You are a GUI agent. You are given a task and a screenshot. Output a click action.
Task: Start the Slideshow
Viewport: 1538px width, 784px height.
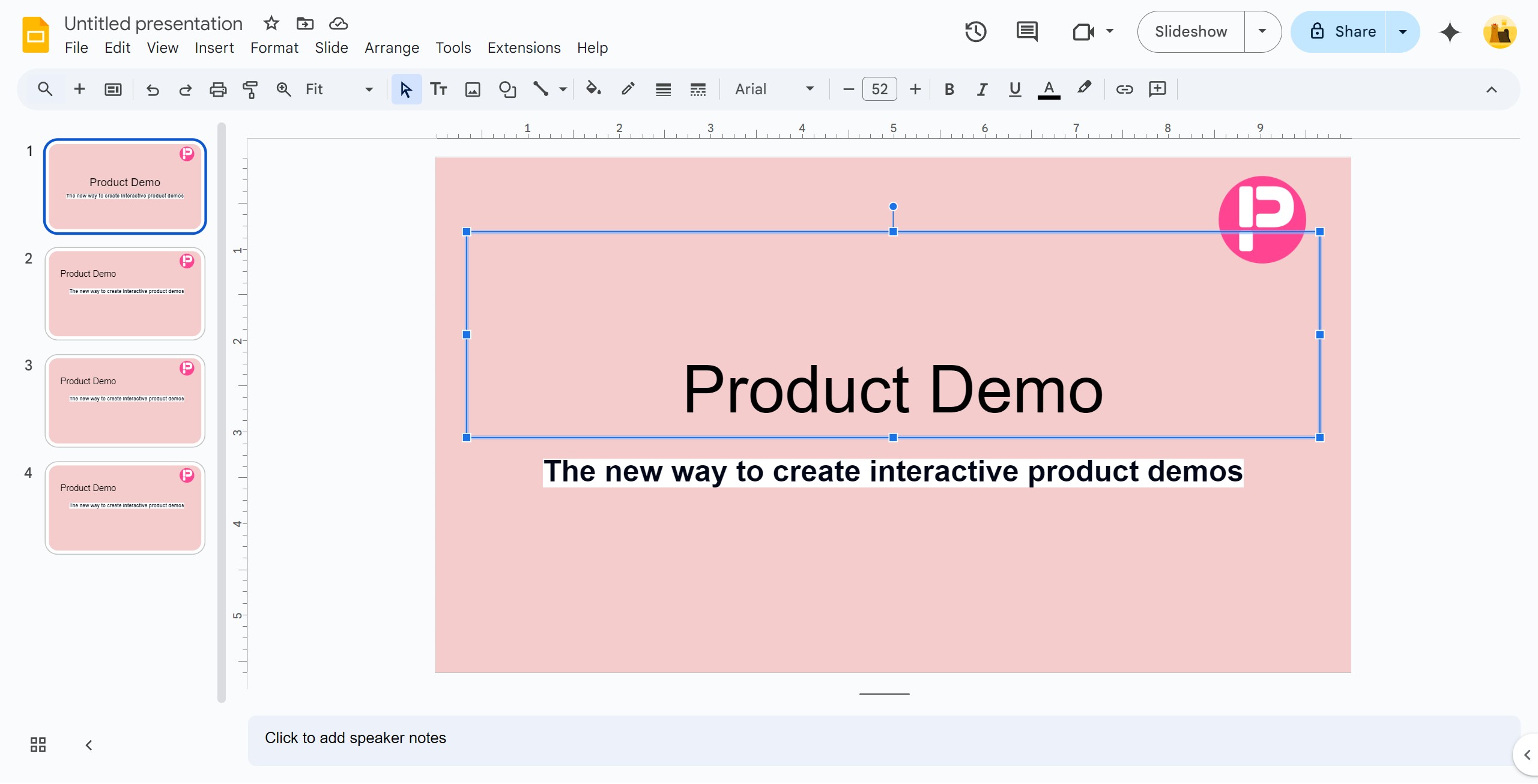(1190, 32)
